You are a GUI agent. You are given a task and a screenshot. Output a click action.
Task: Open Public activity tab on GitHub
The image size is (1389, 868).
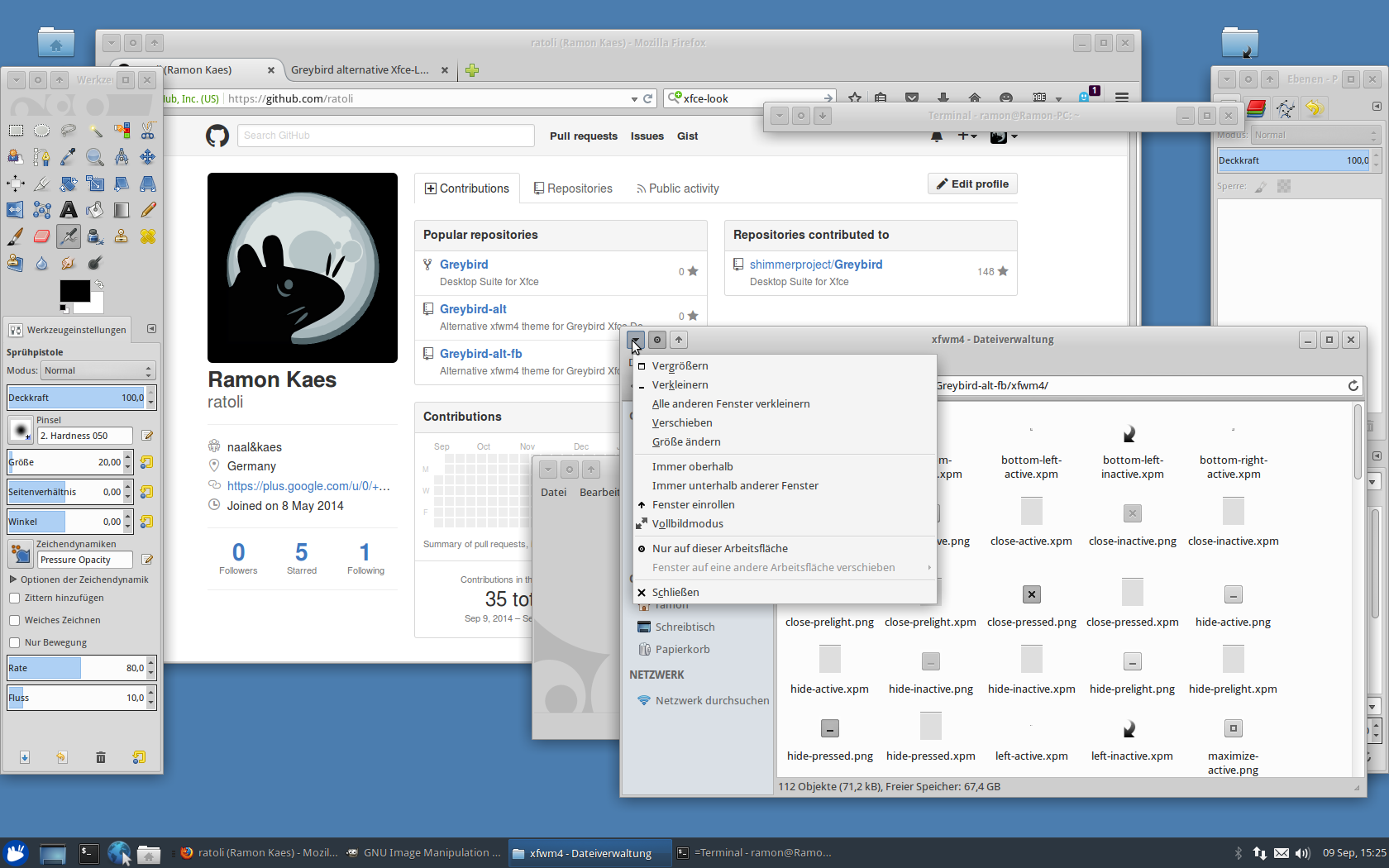click(x=678, y=188)
